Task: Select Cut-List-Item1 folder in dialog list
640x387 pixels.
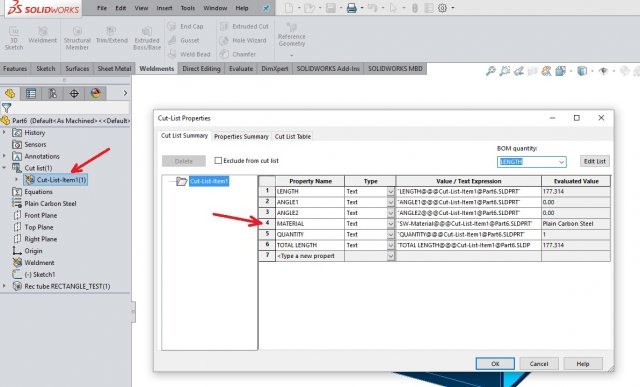Action: pyautogui.click(x=209, y=181)
